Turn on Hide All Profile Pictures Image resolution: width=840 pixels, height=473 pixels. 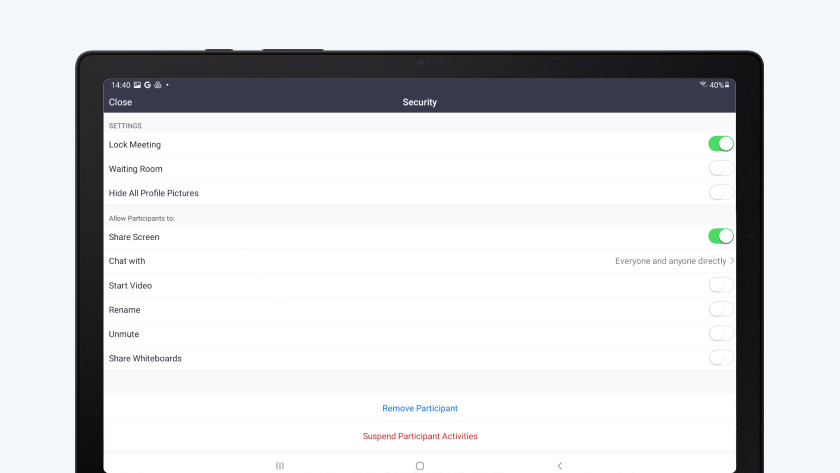click(721, 193)
